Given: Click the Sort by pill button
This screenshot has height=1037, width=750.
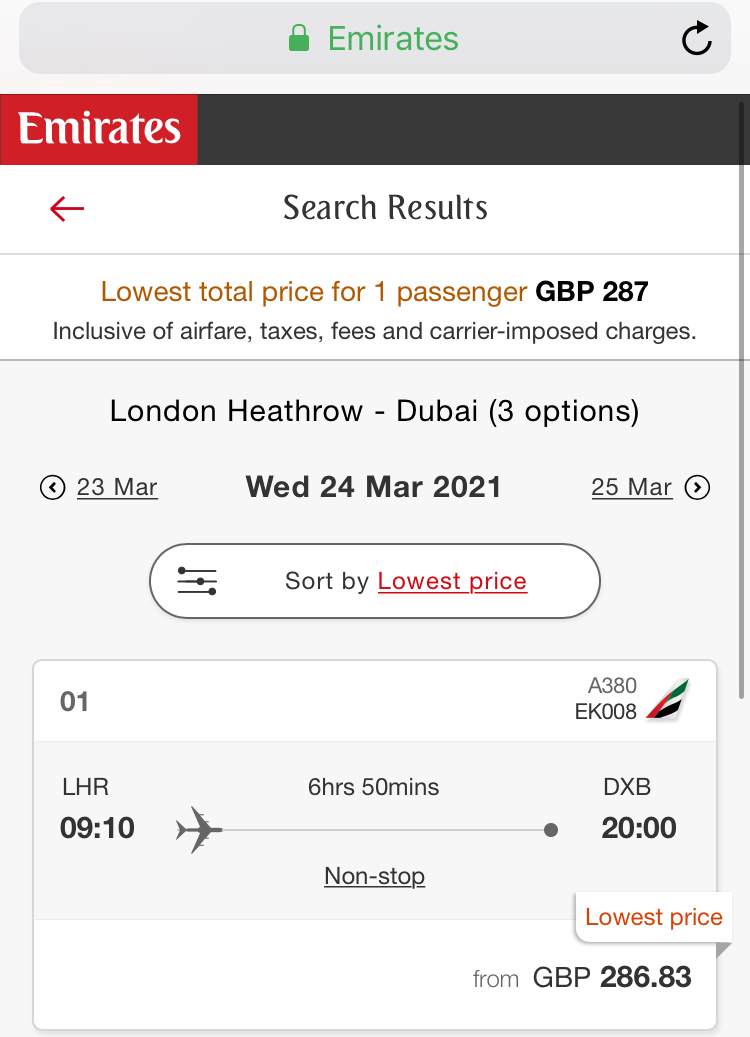Looking at the screenshot, I should pyautogui.click(x=375, y=581).
